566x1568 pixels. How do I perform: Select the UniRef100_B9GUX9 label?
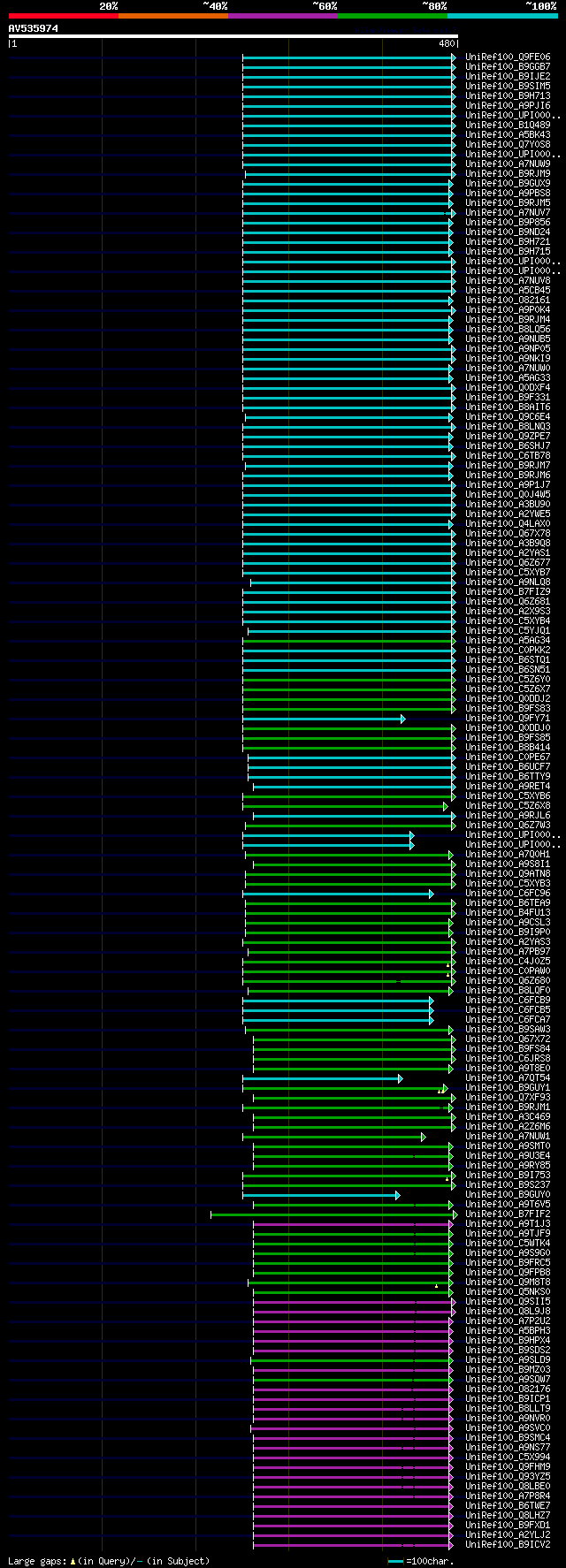(x=508, y=184)
